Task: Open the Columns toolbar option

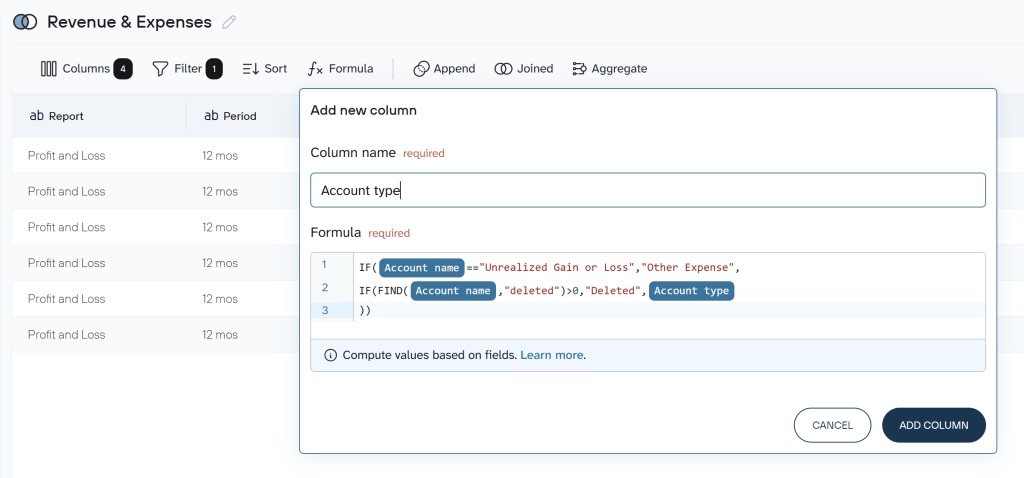Action: [87, 69]
